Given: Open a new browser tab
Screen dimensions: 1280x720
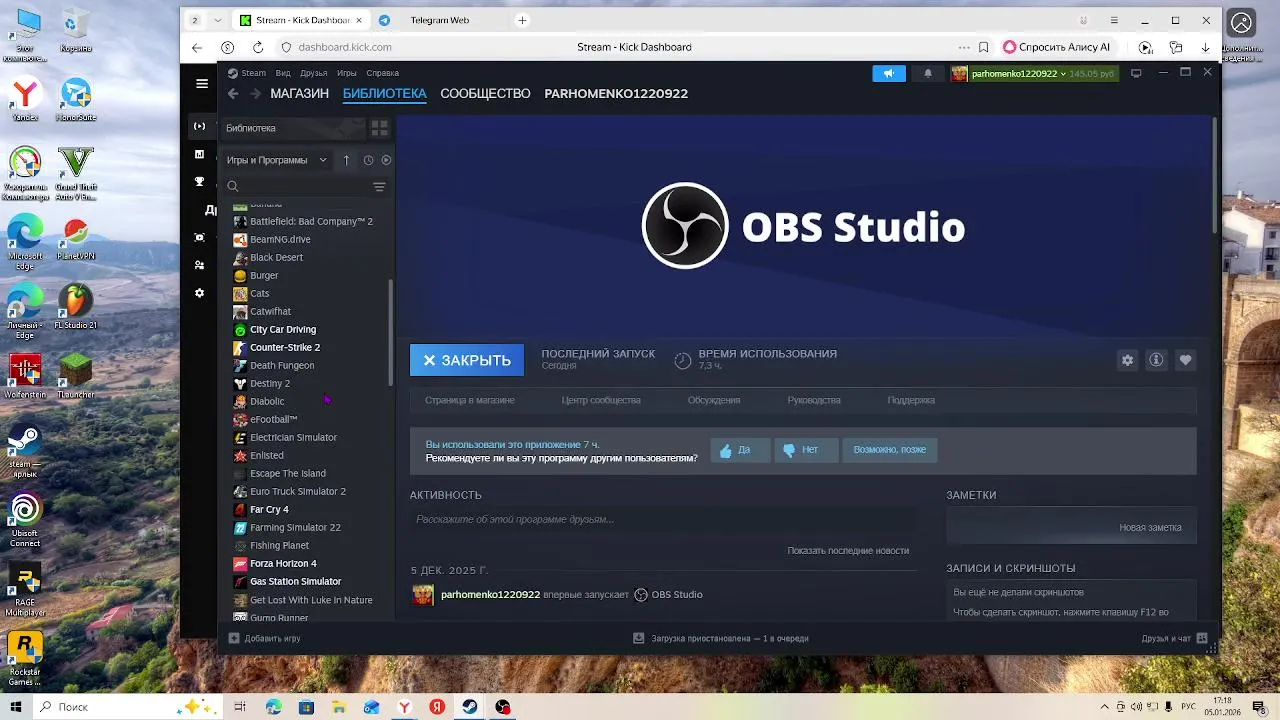Looking at the screenshot, I should 522,20.
